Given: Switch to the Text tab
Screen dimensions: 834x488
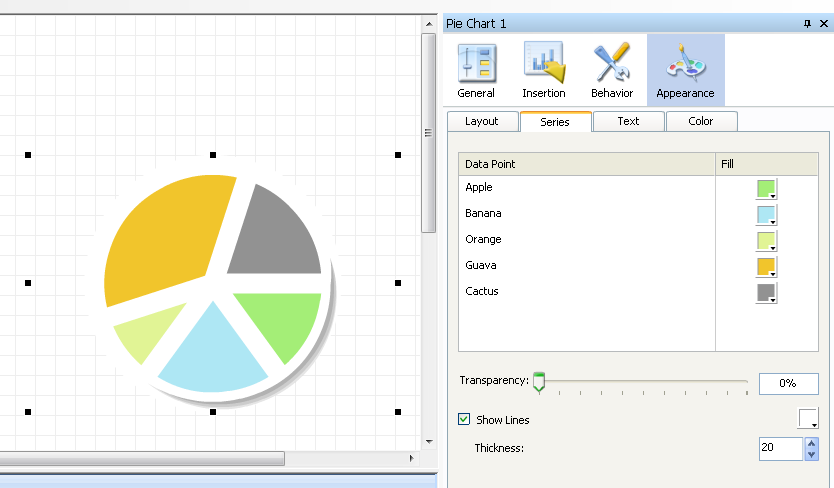Looking at the screenshot, I should tap(628, 121).
